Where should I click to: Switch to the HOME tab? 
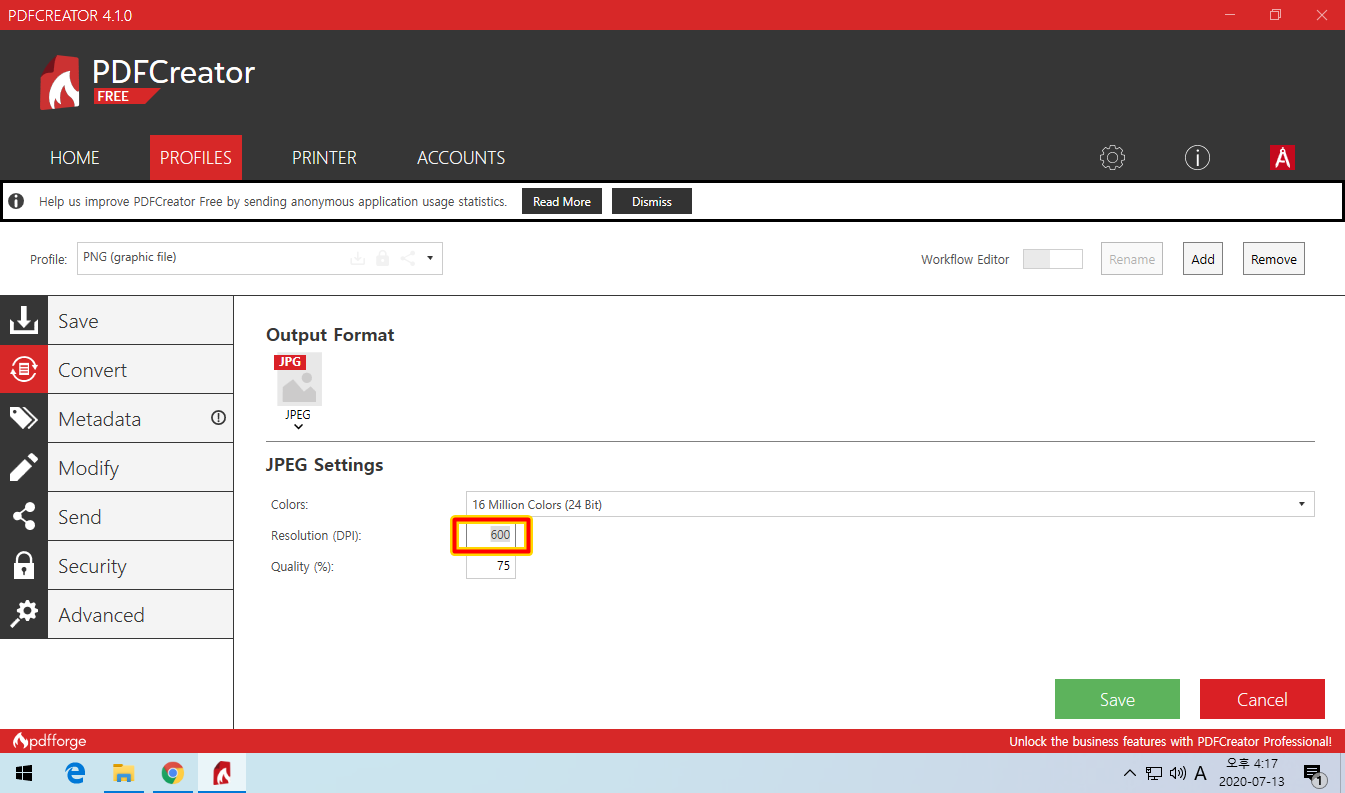pos(75,157)
